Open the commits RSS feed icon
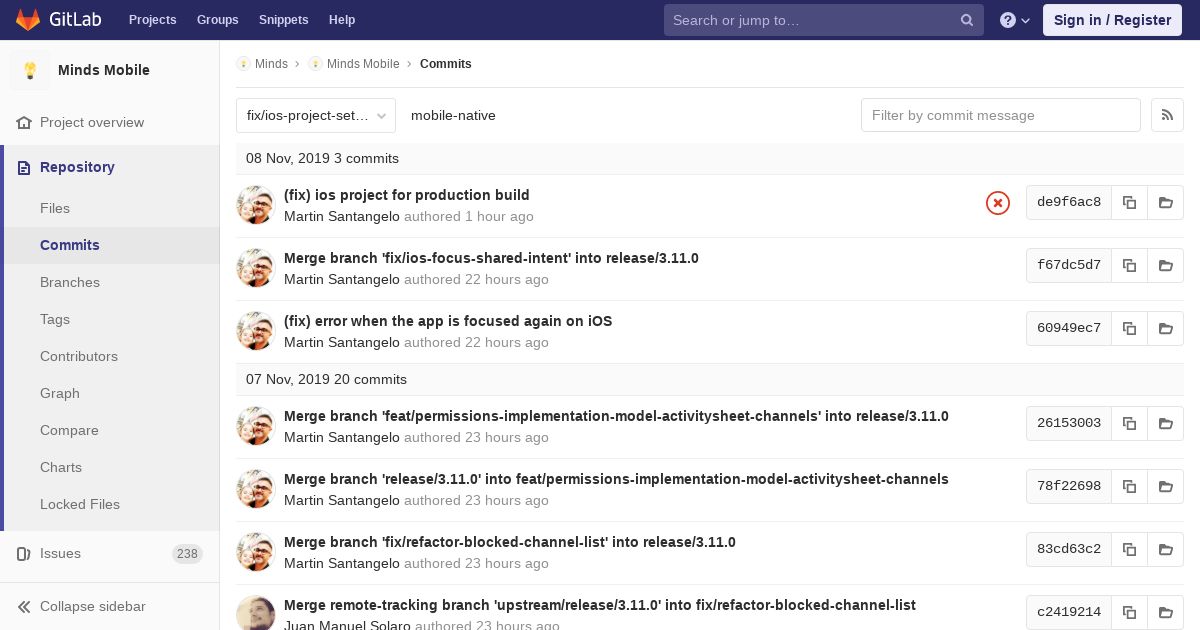Screen dimensions: 1200x630 [x=1167, y=115]
